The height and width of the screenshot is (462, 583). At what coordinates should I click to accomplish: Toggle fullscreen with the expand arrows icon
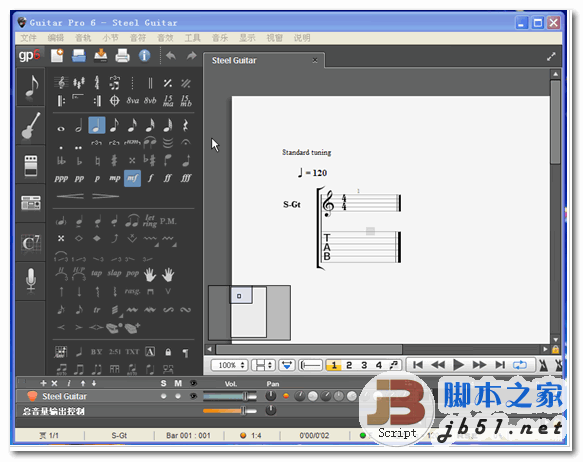tap(551, 56)
